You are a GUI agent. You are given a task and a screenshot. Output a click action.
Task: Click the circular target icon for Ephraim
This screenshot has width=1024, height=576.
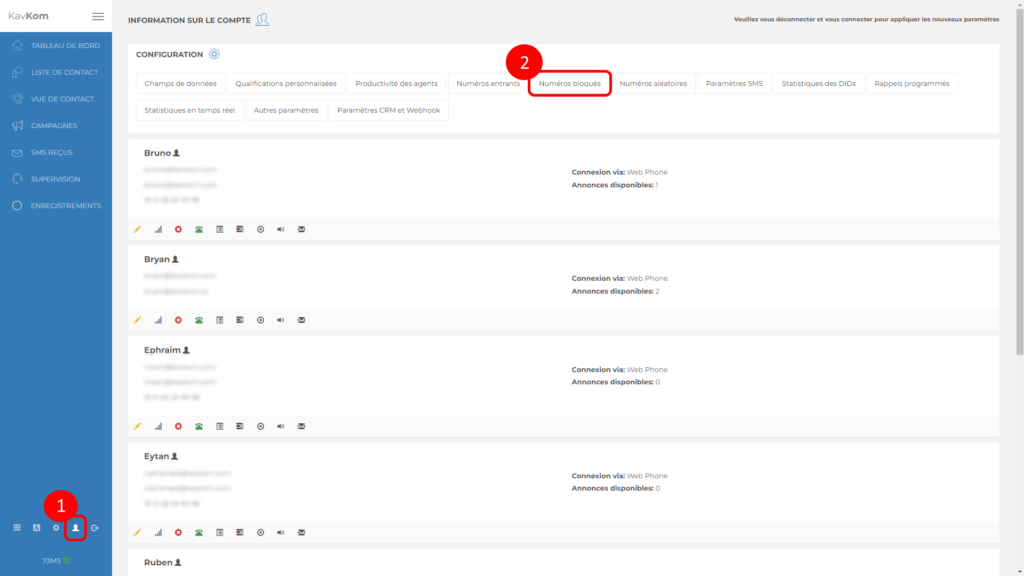(x=260, y=426)
